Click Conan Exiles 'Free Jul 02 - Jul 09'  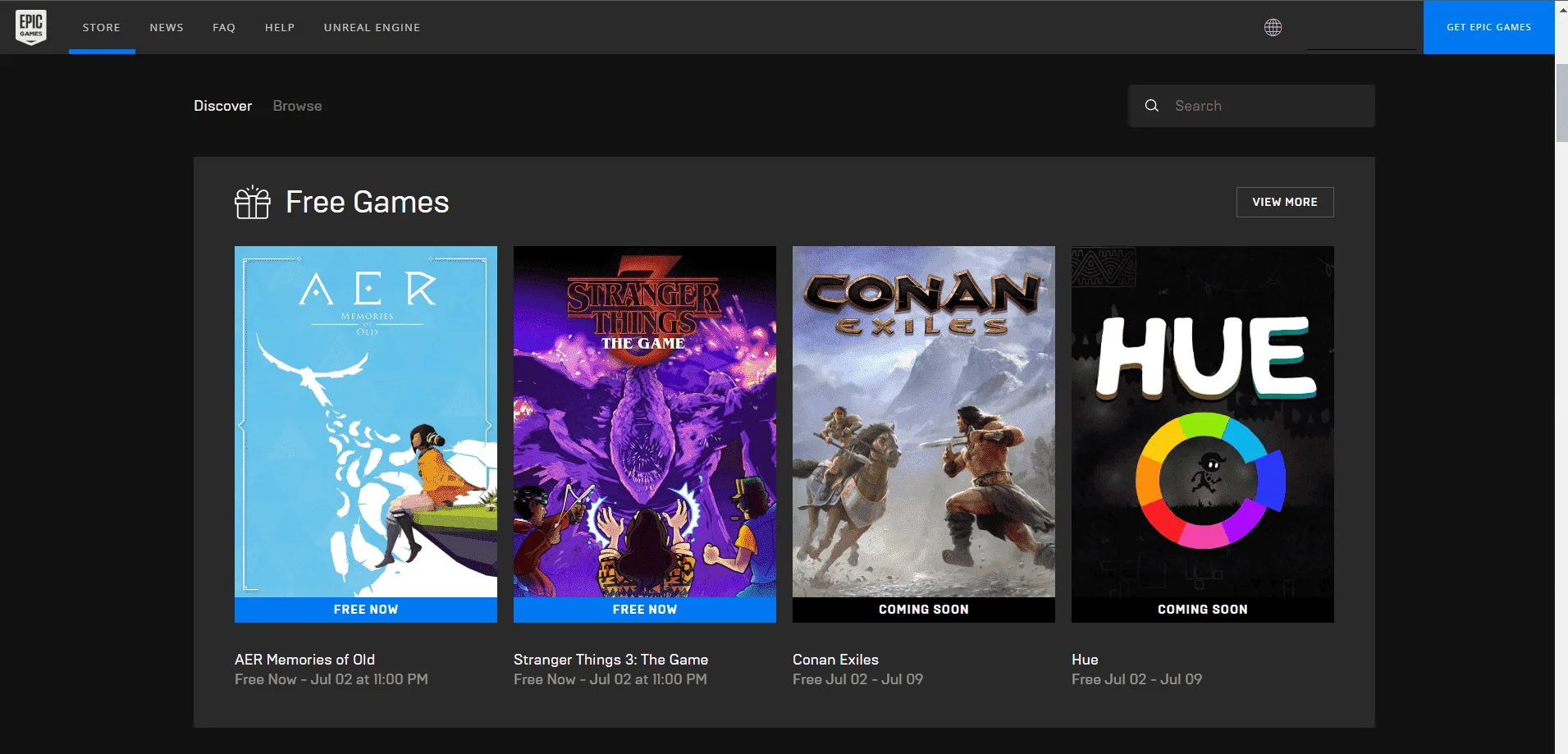(857, 679)
